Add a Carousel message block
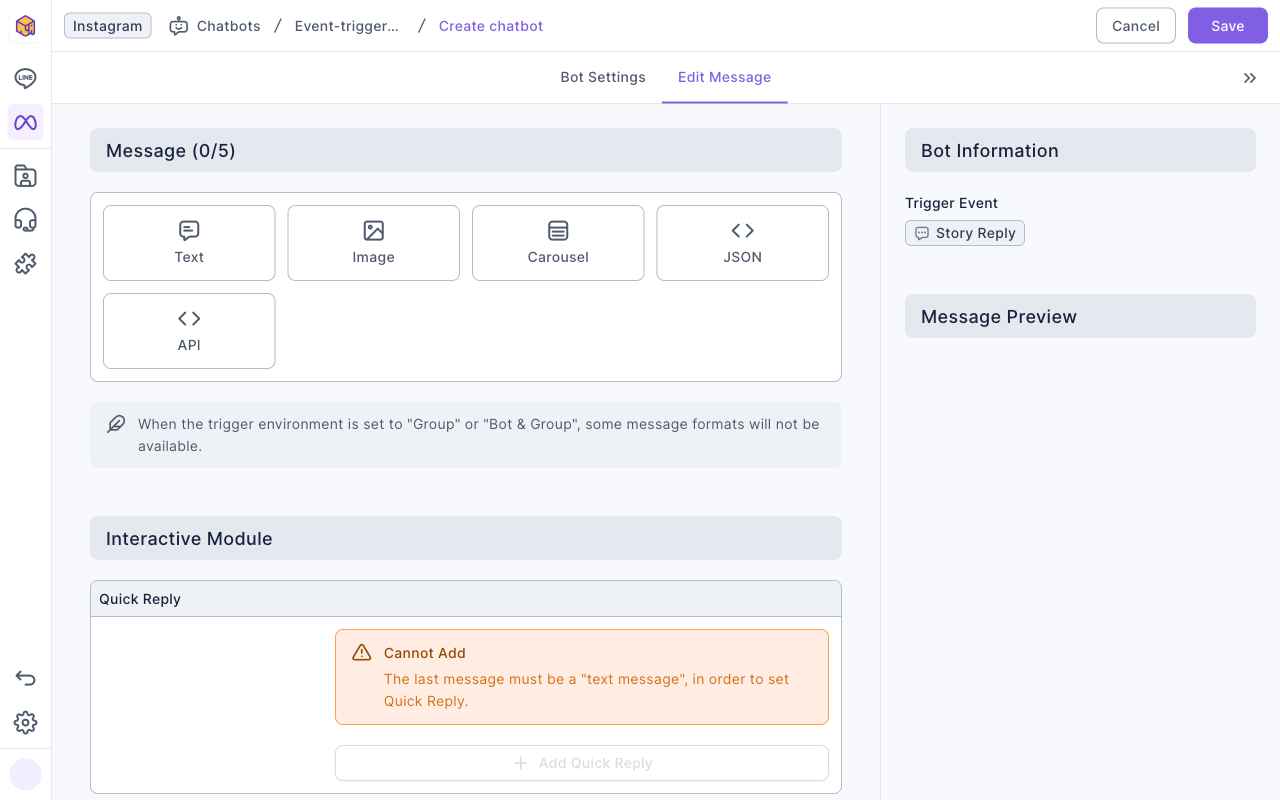Viewport: 1280px width, 800px height. [x=558, y=243]
